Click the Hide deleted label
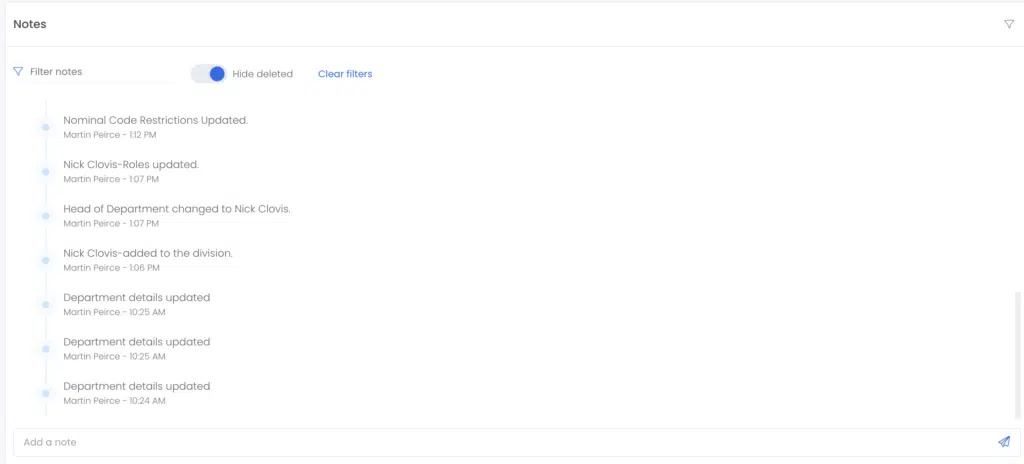Image resolution: width=1024 pixels, height=464 pixels. pyautogui.click(x=263, y=74)
